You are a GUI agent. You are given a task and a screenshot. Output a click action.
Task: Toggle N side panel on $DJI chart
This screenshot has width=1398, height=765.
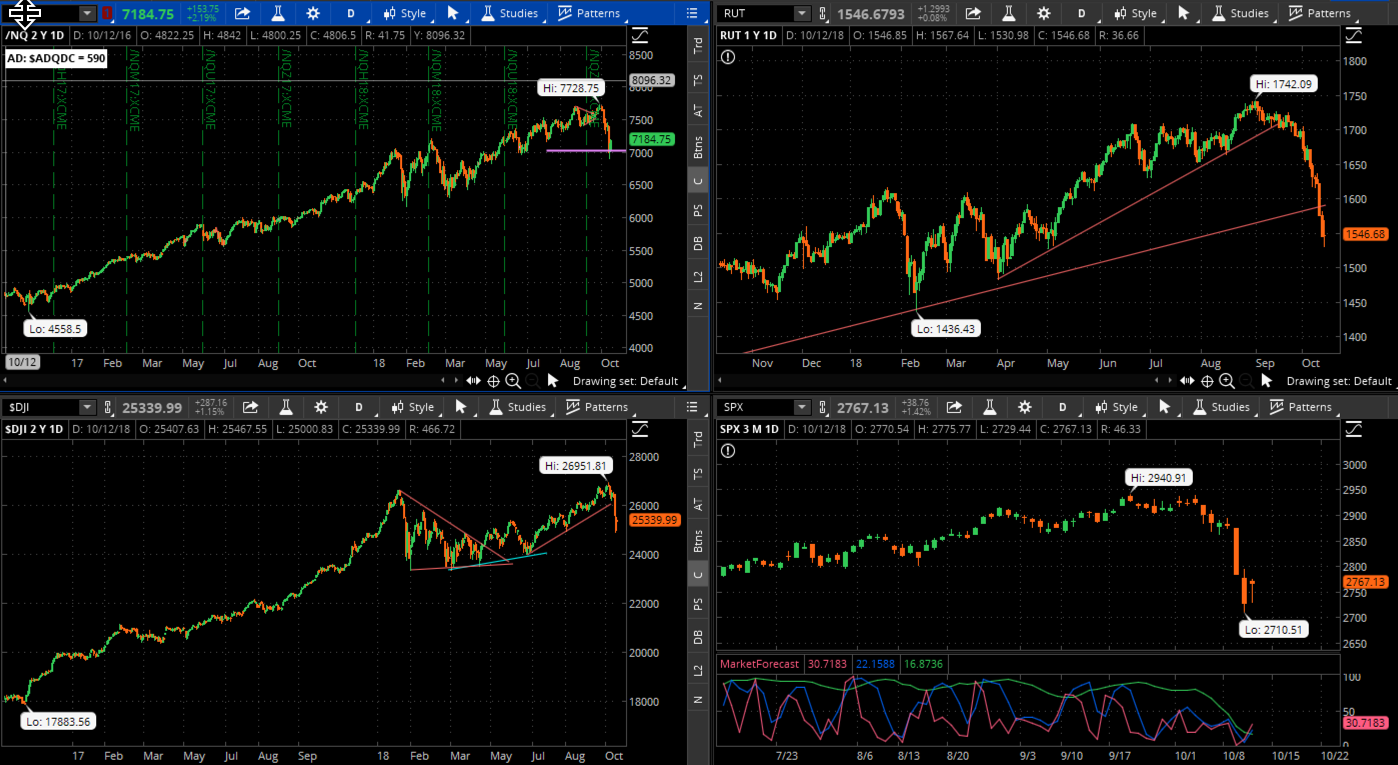pyautogui.click(x=698, y=699)
